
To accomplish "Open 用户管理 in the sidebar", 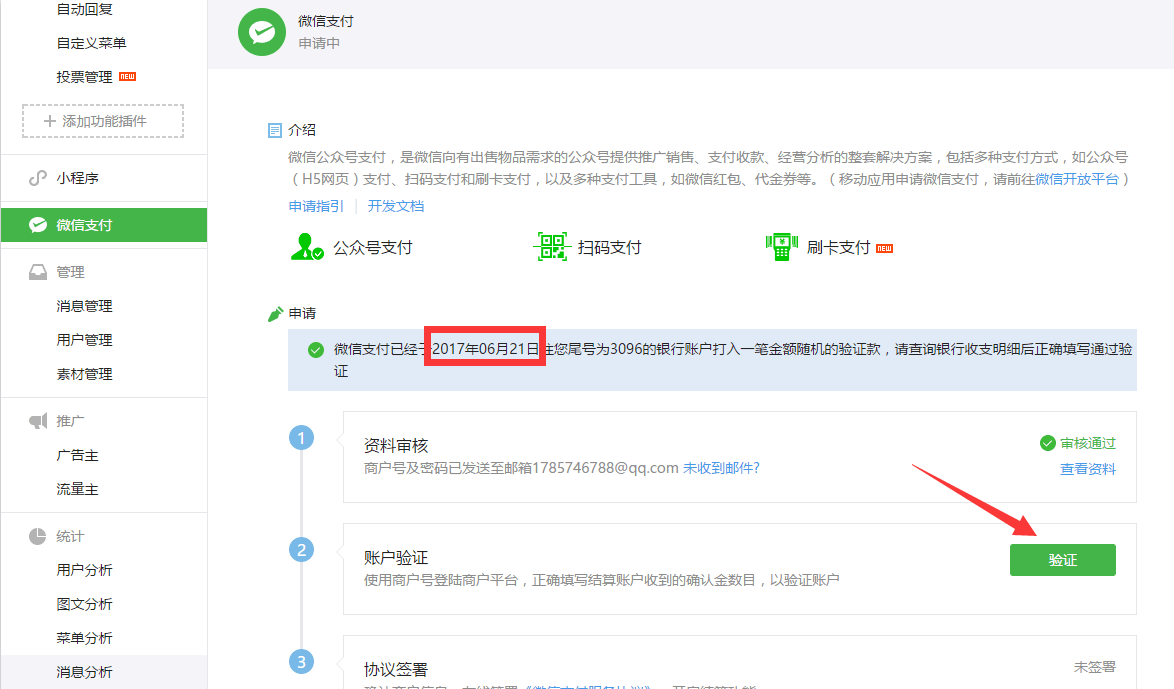I will tap(85, 340).
